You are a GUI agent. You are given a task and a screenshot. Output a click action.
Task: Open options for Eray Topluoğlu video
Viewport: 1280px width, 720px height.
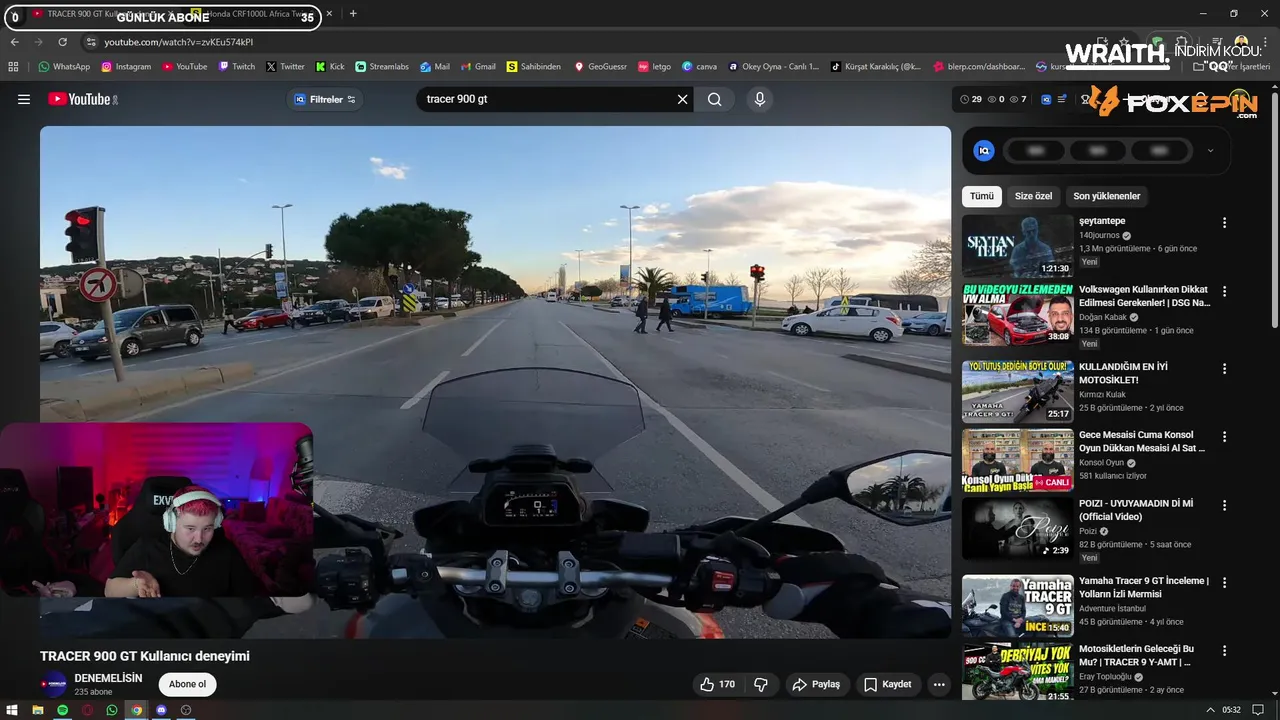pos(1224,650)
